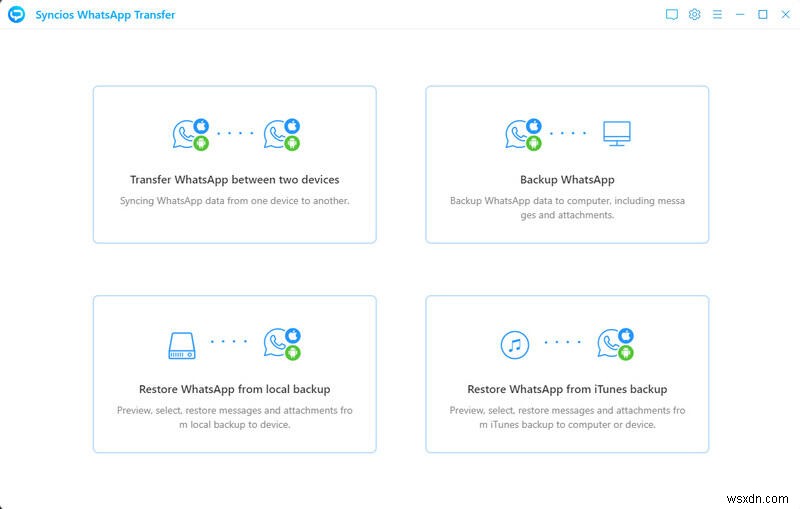
Task: Click 'Syncing WhatsApp data from one device to another.'
Action: 235,201
